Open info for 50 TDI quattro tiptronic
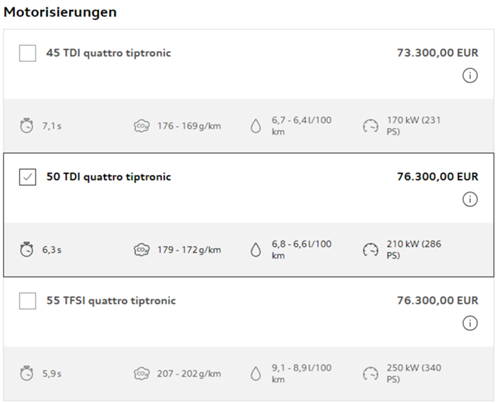 click(x=470, y=199)
